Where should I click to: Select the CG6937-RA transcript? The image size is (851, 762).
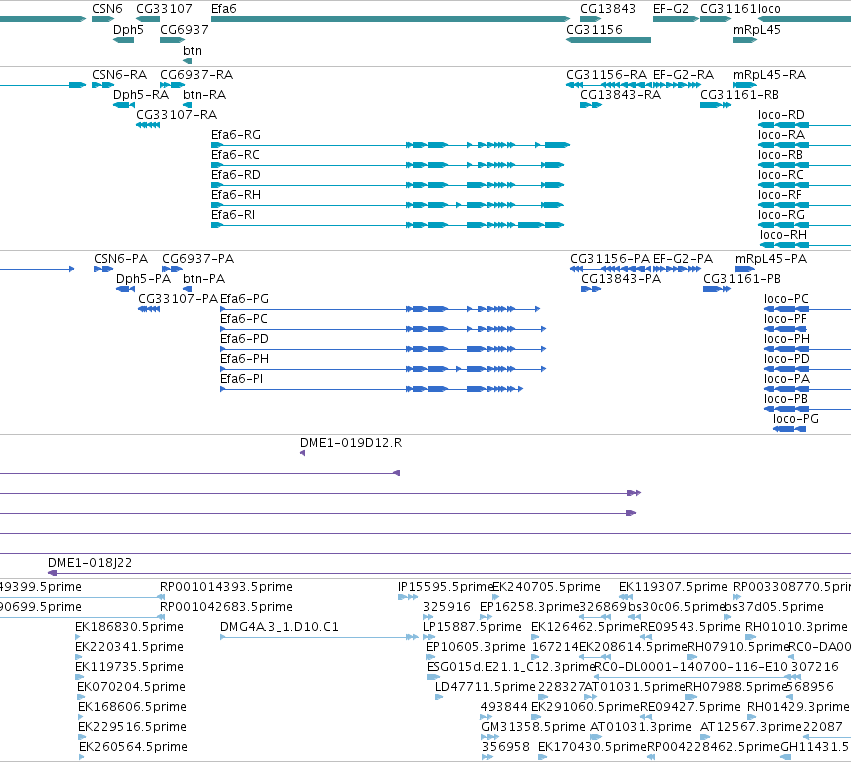click(173, 85)
